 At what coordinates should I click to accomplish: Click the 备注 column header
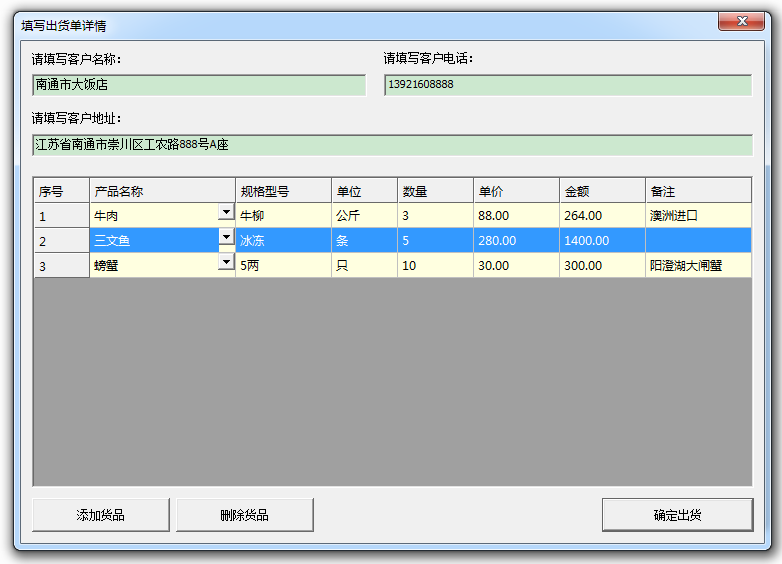(x=698, y=191)
